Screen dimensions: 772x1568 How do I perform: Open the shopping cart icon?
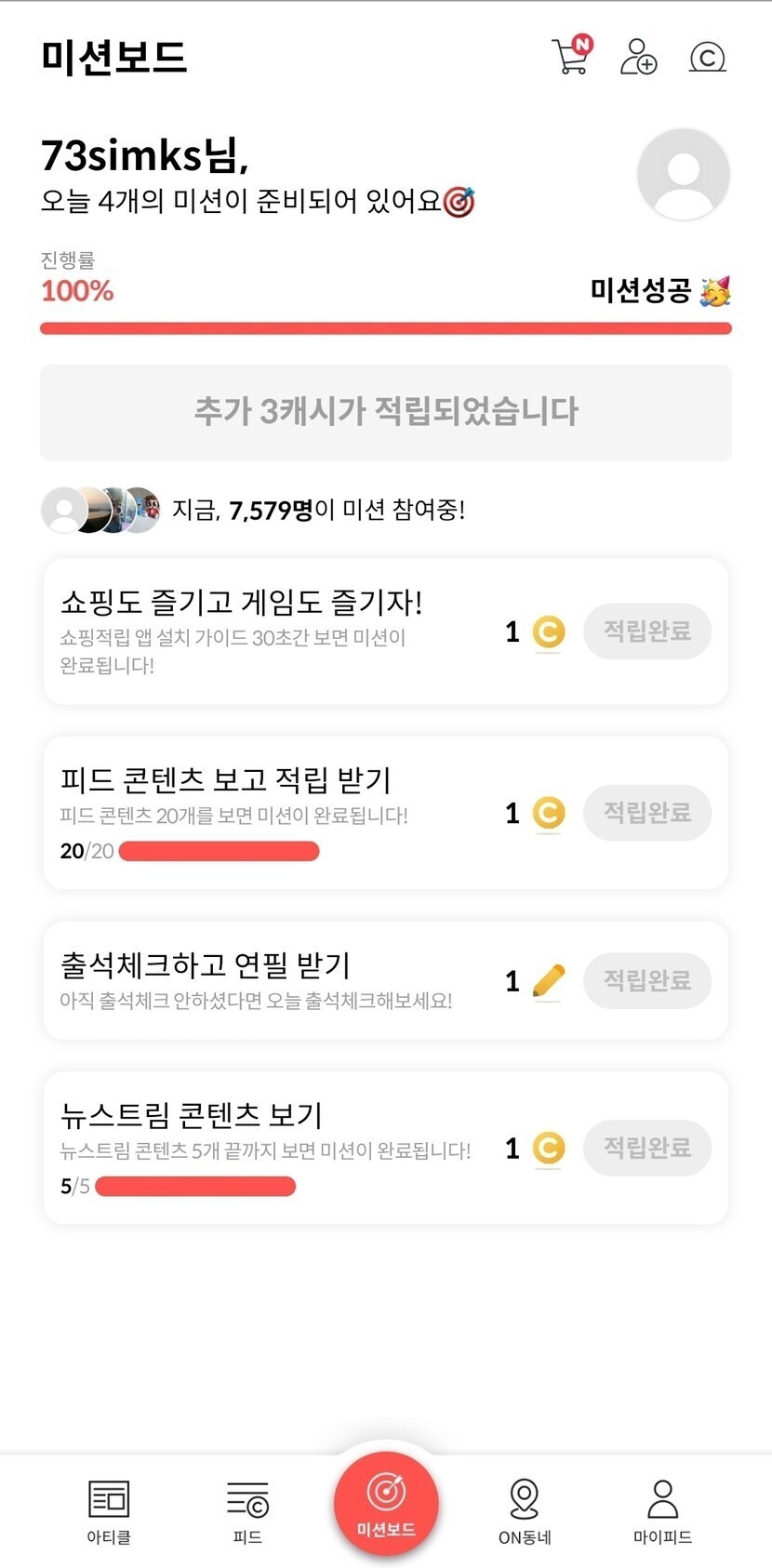[x=571, y=57]
